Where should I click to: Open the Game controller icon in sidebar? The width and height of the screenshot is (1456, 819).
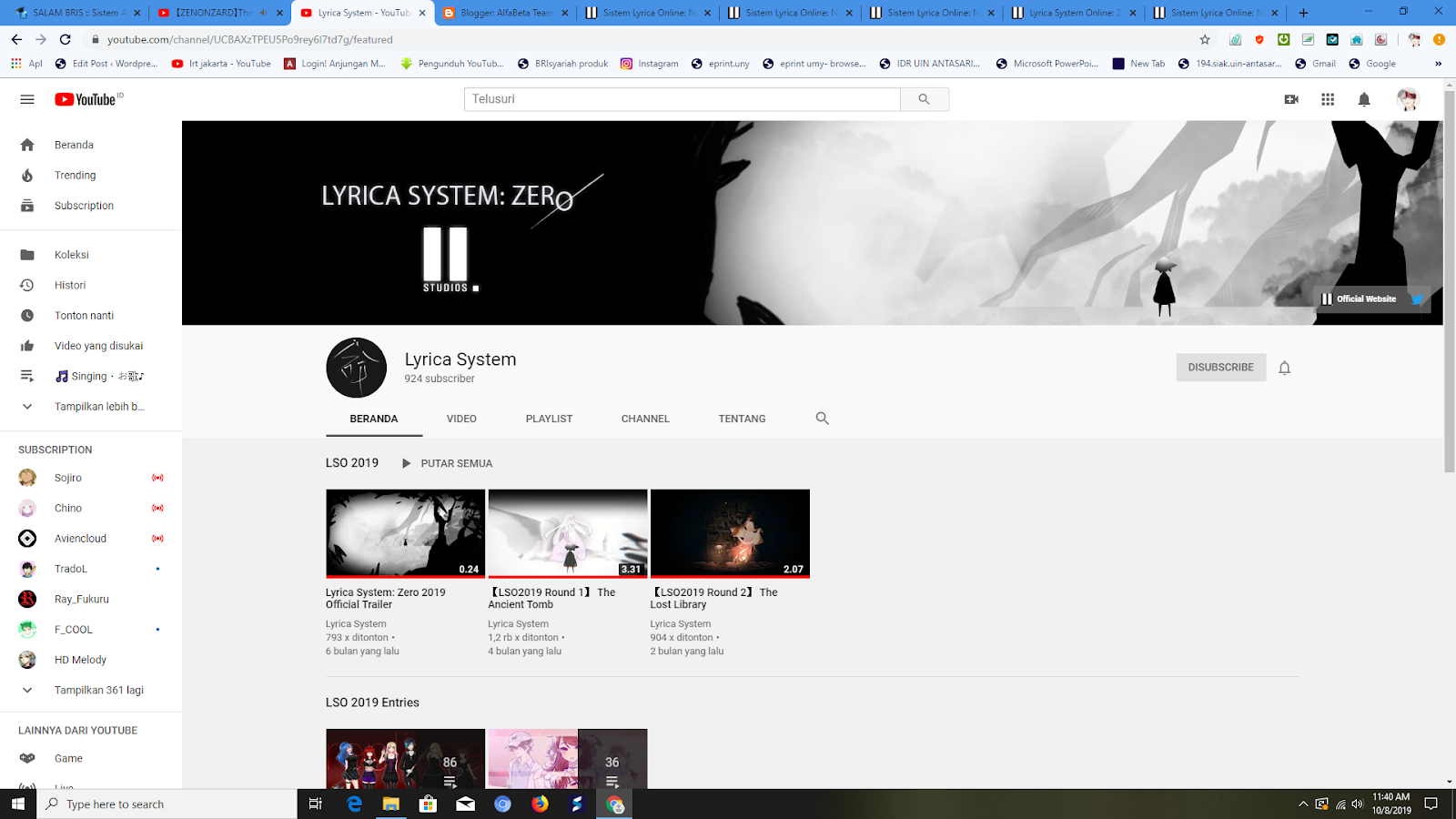pos(27,758)
